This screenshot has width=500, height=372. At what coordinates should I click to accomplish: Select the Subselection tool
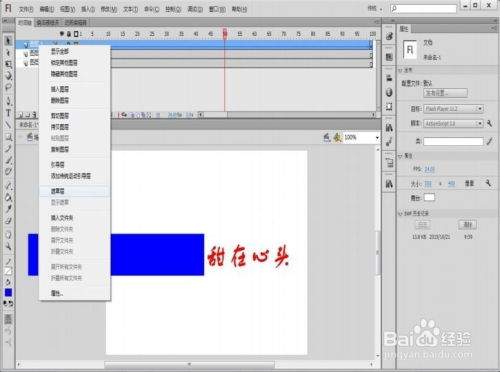pyautogui.click(x=8, y=53)
